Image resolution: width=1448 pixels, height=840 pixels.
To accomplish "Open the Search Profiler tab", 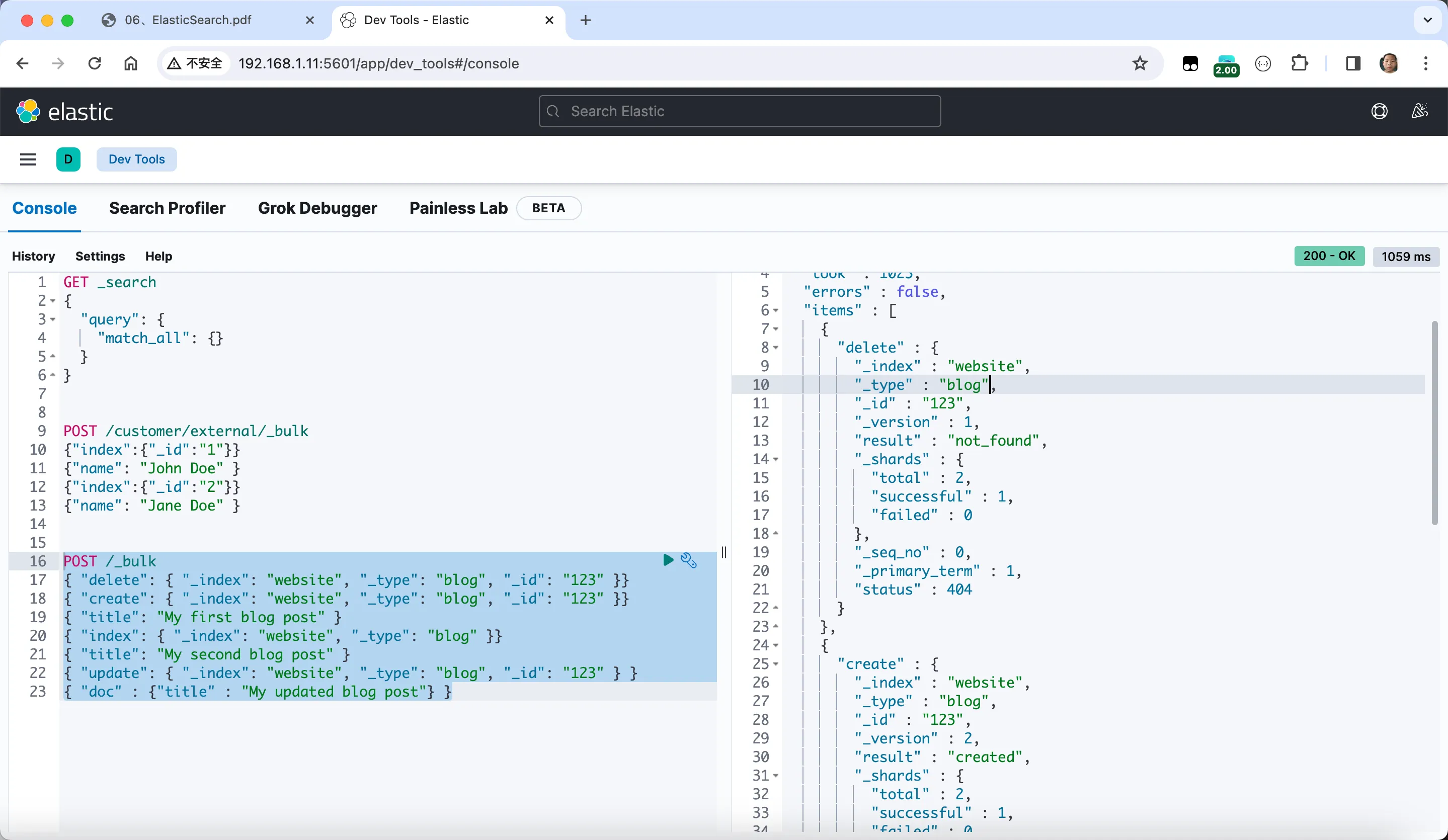I will coord(167,208).
